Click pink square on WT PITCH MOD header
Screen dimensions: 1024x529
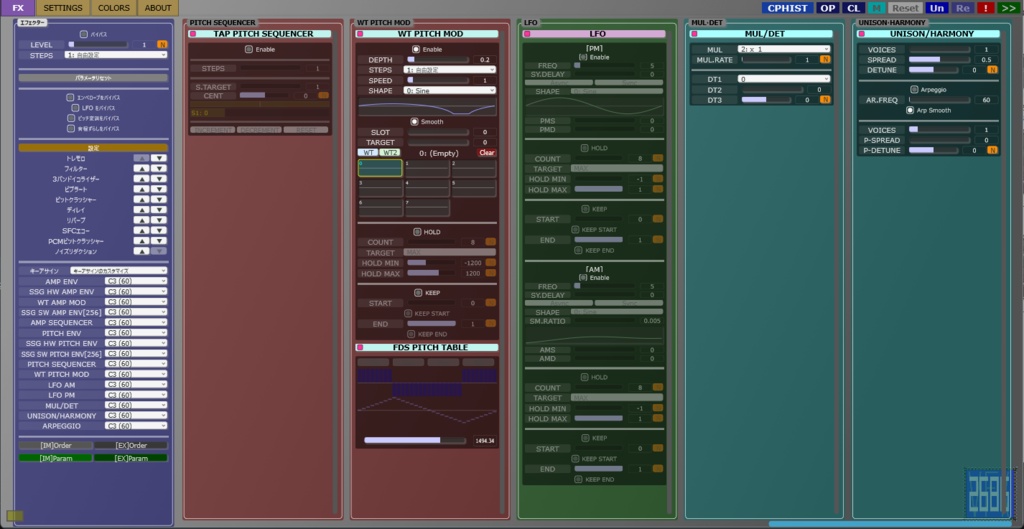tap(359, 34)
